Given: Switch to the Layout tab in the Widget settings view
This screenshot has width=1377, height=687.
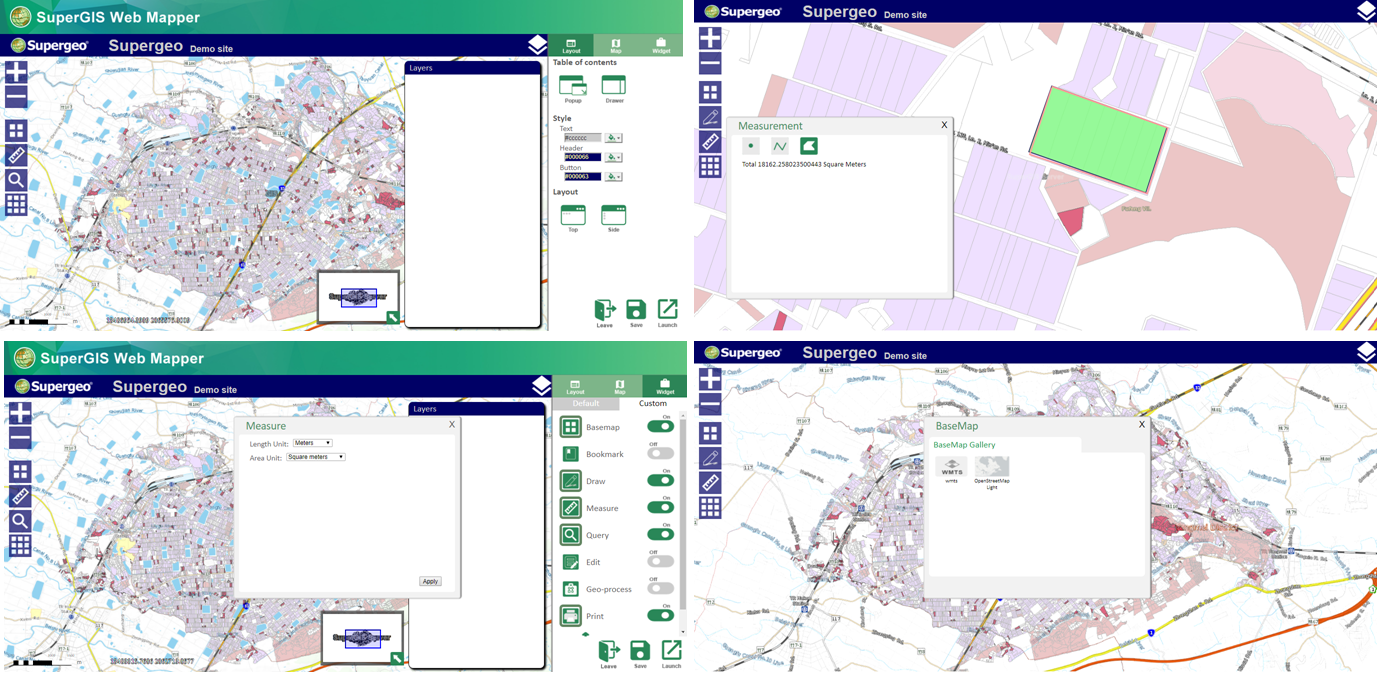Looking at the screenshot, I should pos(575,386).
